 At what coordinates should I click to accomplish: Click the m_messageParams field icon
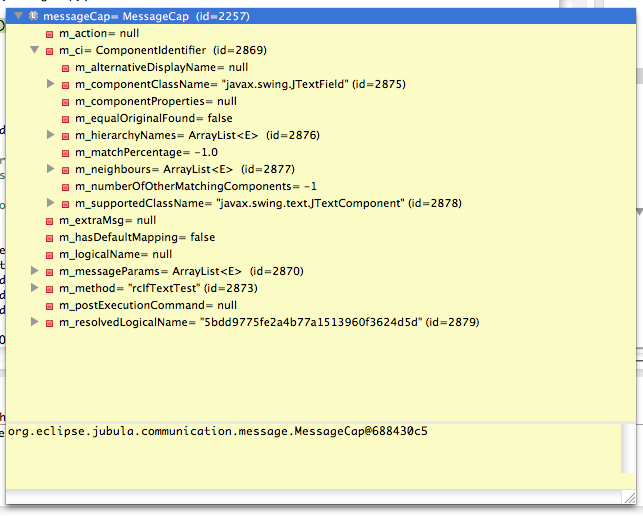coord(50,272)
